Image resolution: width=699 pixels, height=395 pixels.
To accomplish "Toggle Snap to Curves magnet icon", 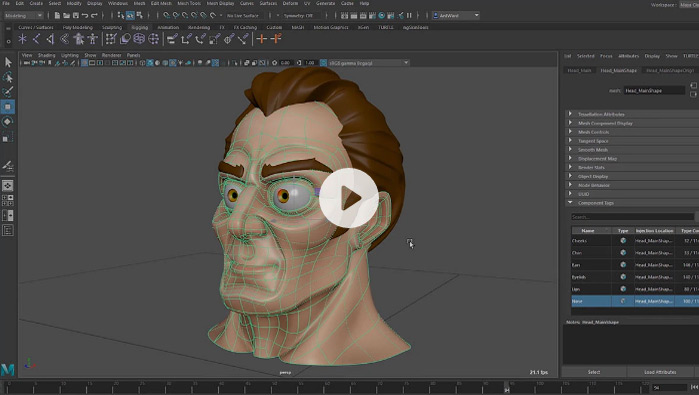I will click(176, 16).
